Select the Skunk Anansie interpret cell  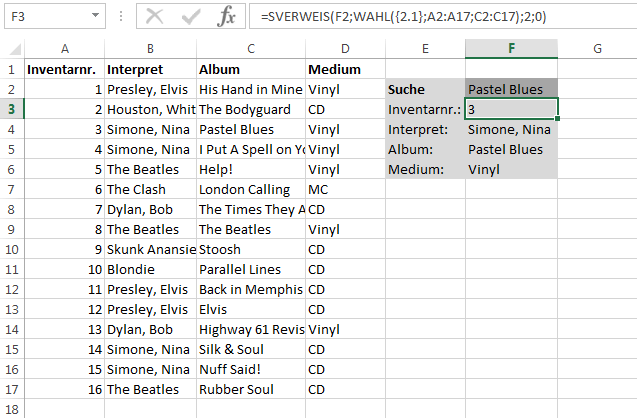pos(150,249)
